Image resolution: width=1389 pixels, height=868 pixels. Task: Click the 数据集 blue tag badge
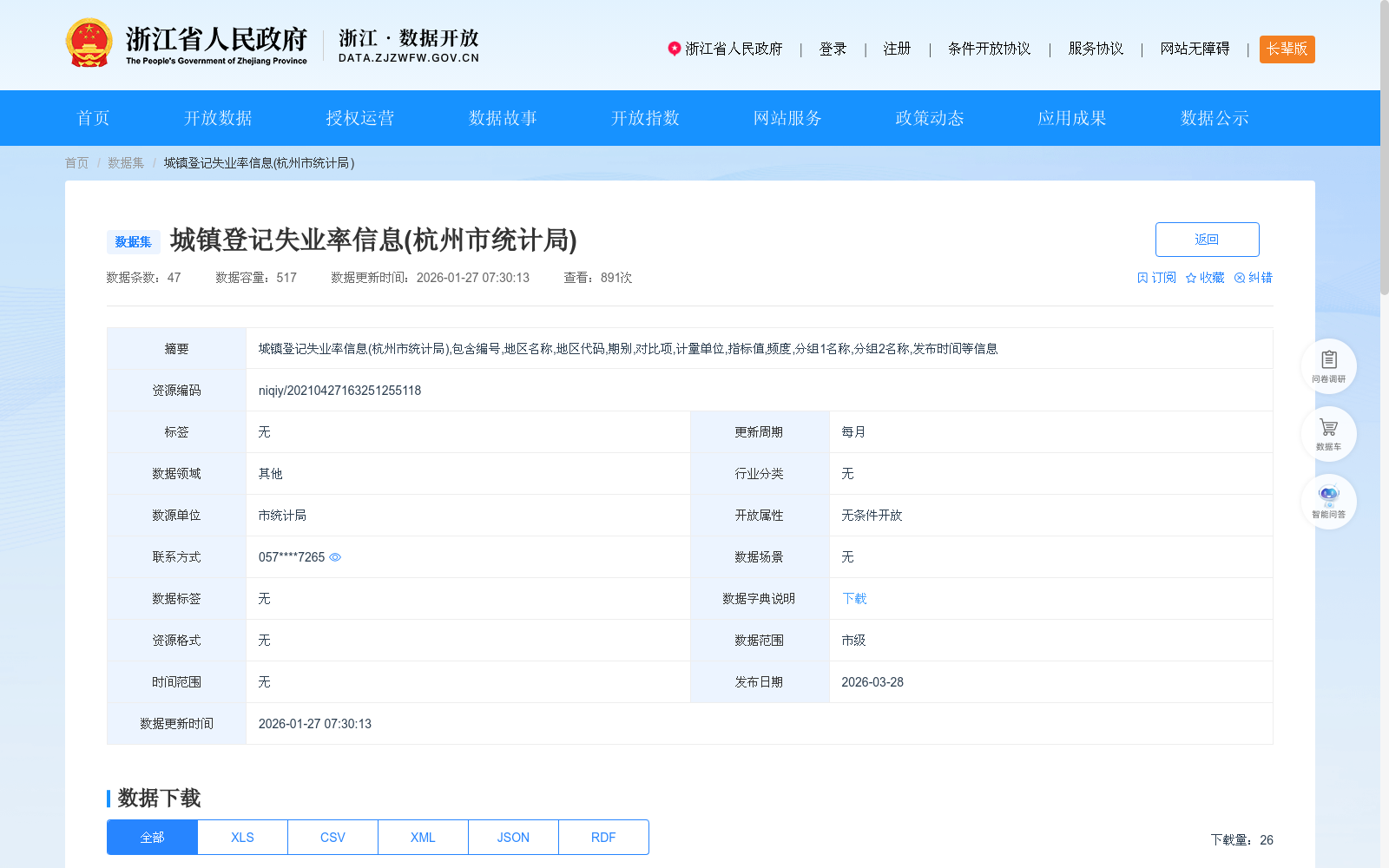click(133, 242)
